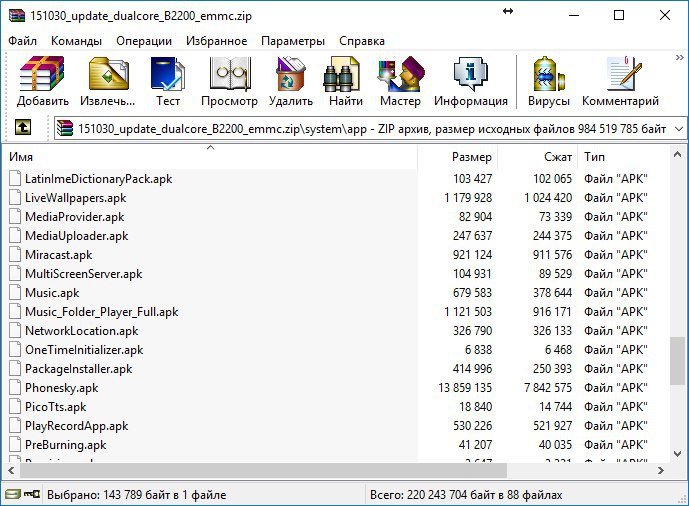Click size value 13 859 135
The width and height of the screenshot is (689, 506).
(x=465, y=387)
